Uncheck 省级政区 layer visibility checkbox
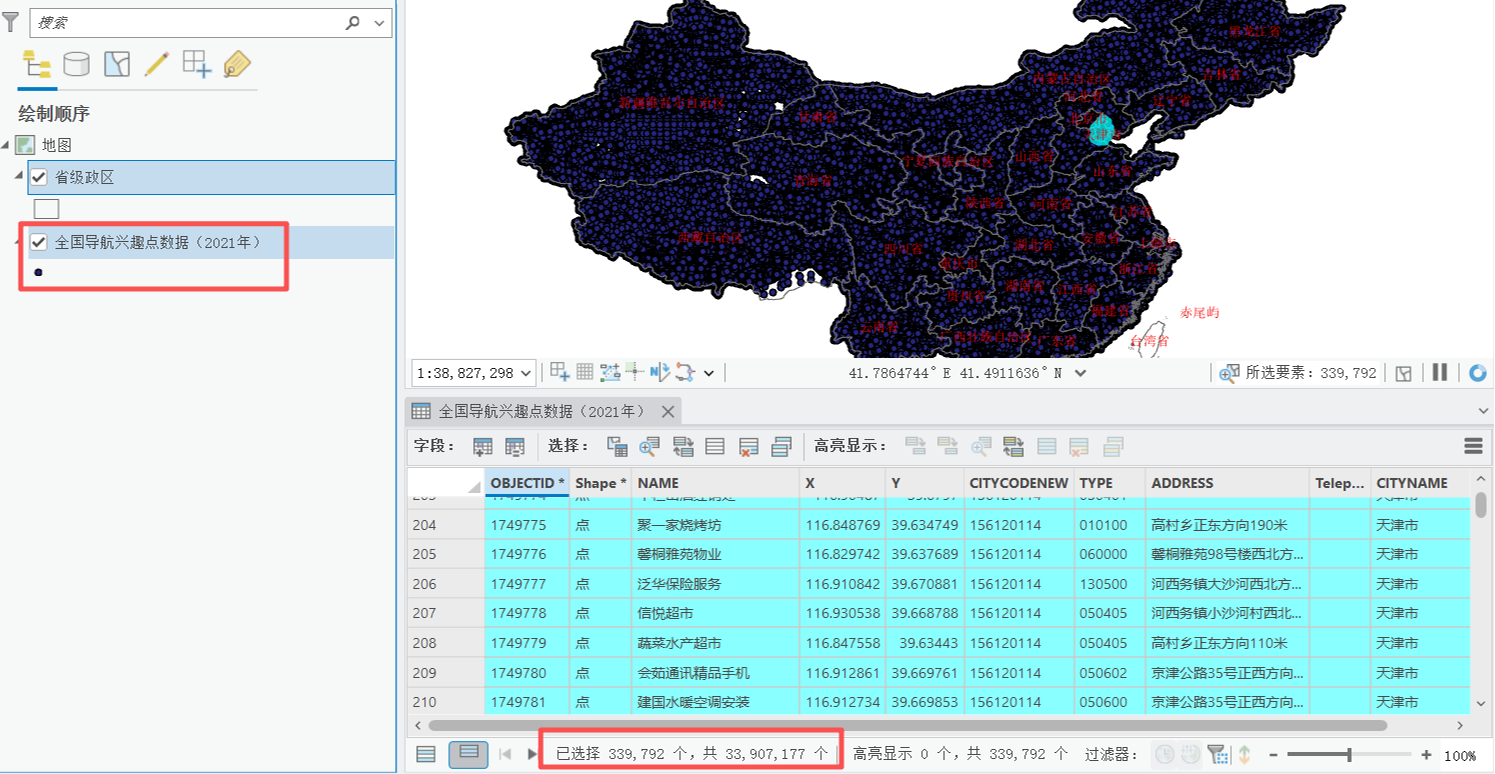 coord(39,177)
